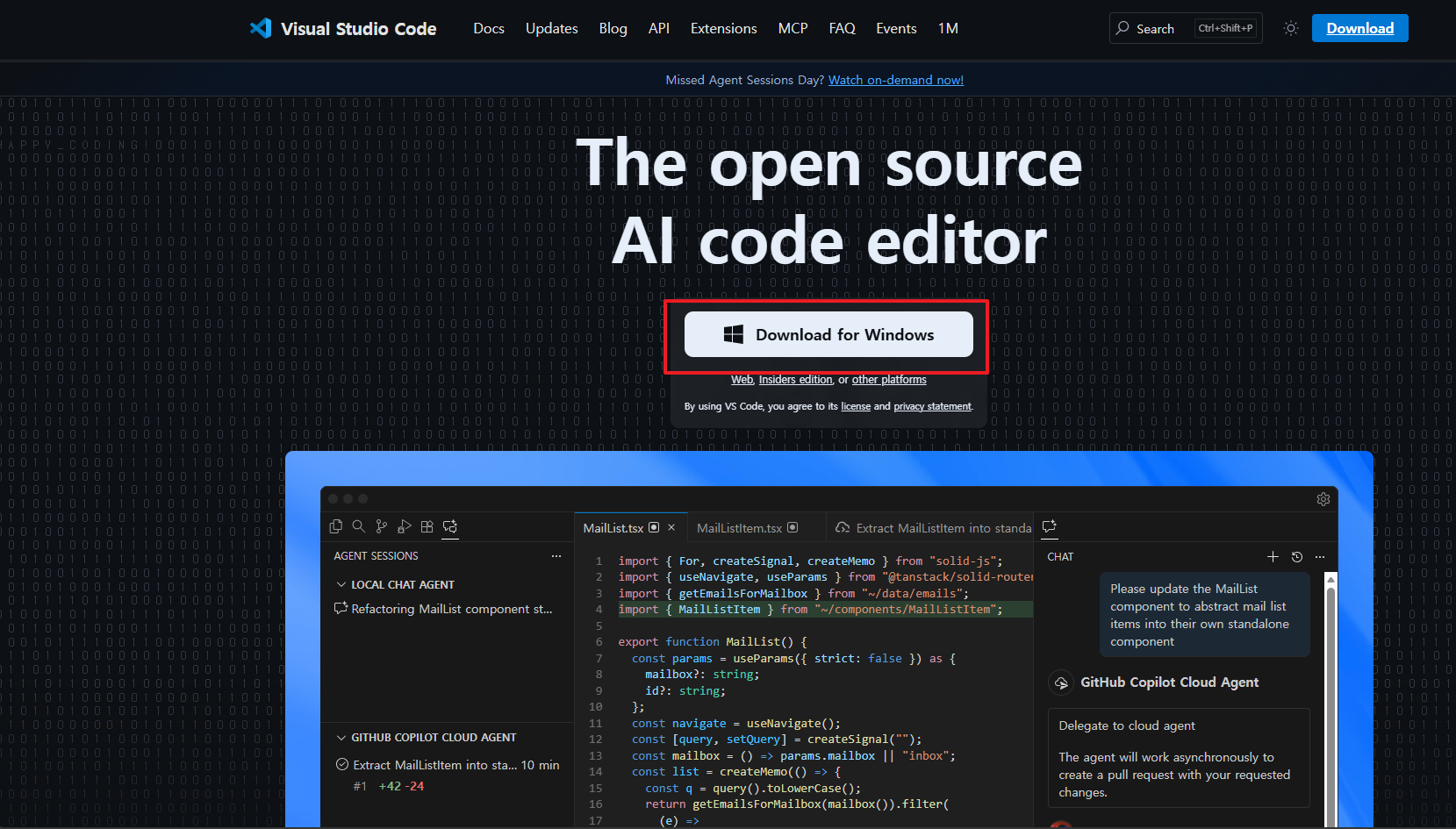Open the Source Control branch icon
The height and width of the screenshot is (829, 1456).
point(381,526)
